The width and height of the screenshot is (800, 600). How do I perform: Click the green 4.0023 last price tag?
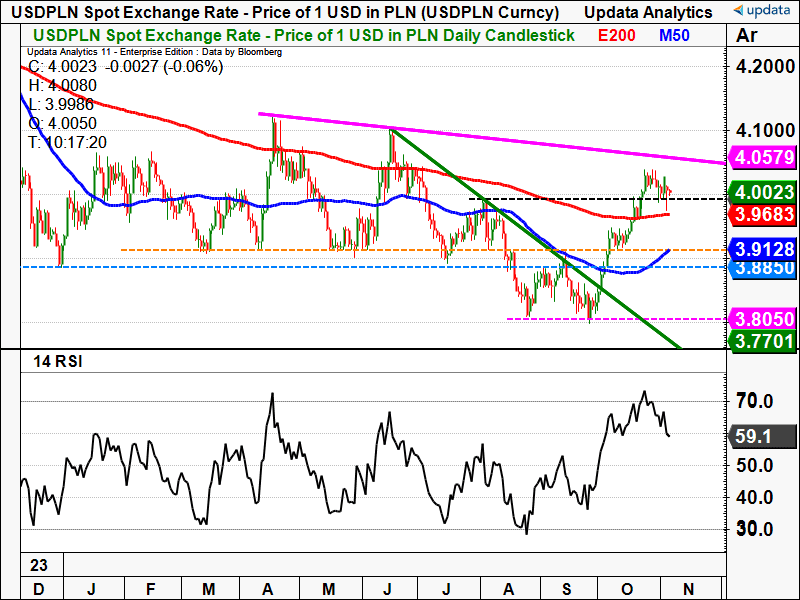click(x=764, y=192)
